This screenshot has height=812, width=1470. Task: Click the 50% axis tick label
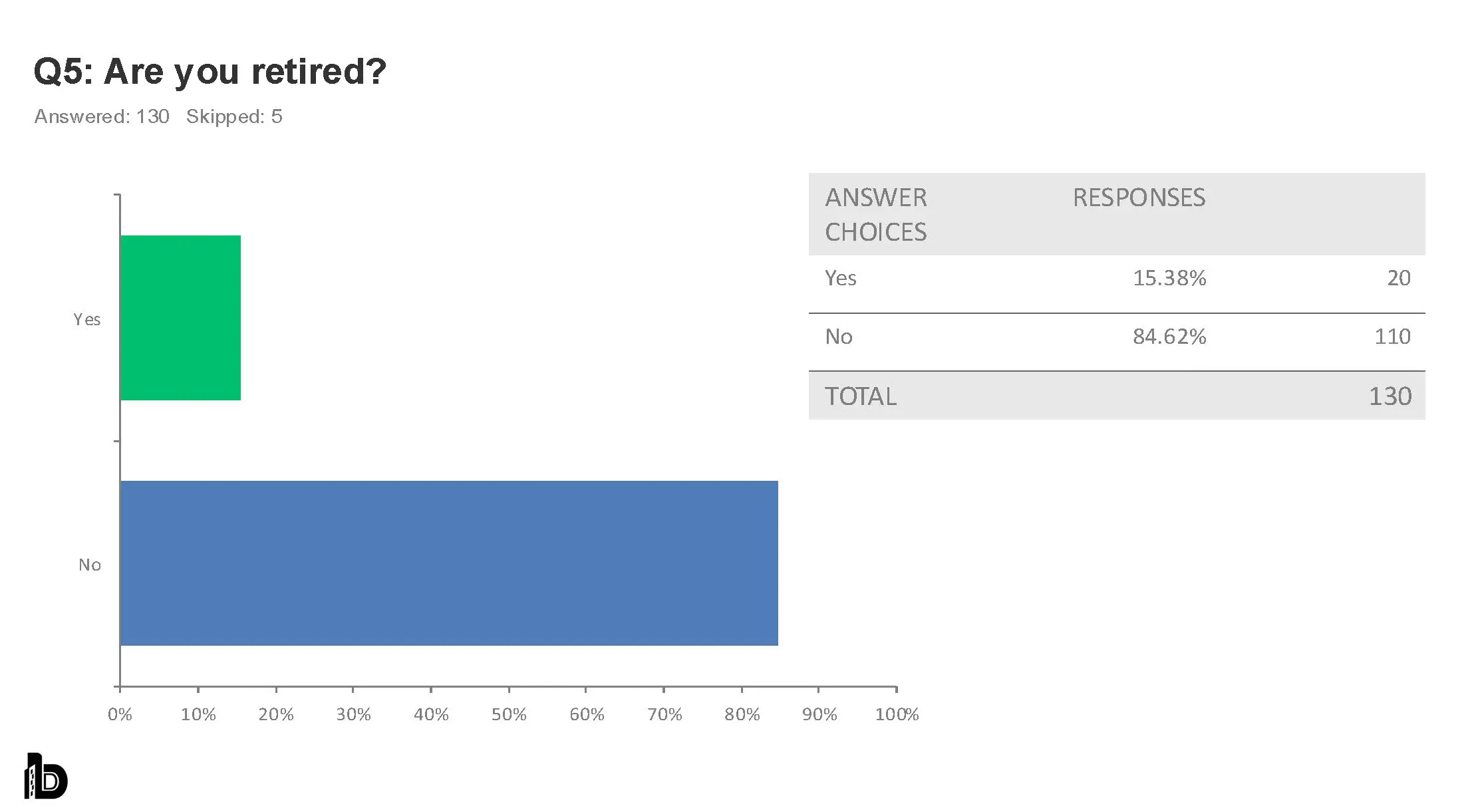point(509,714)
